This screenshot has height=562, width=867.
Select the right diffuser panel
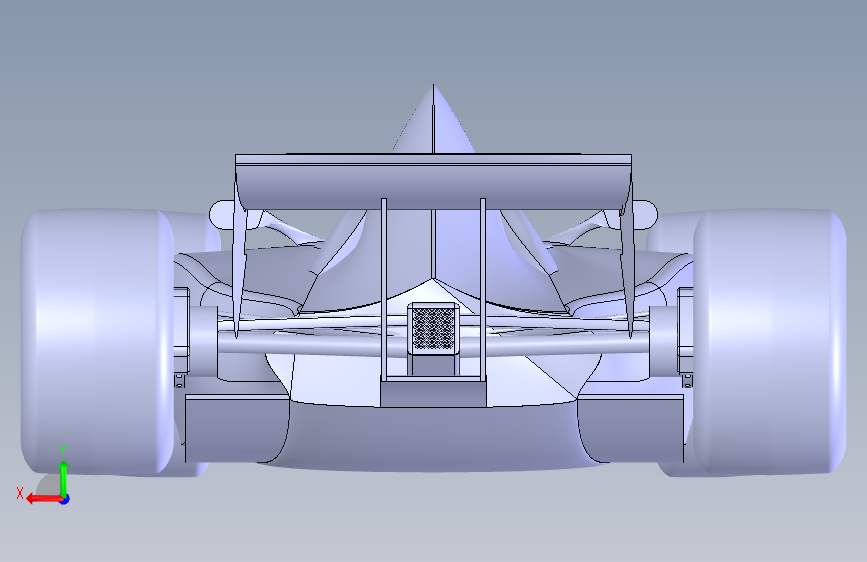(631, 429)
